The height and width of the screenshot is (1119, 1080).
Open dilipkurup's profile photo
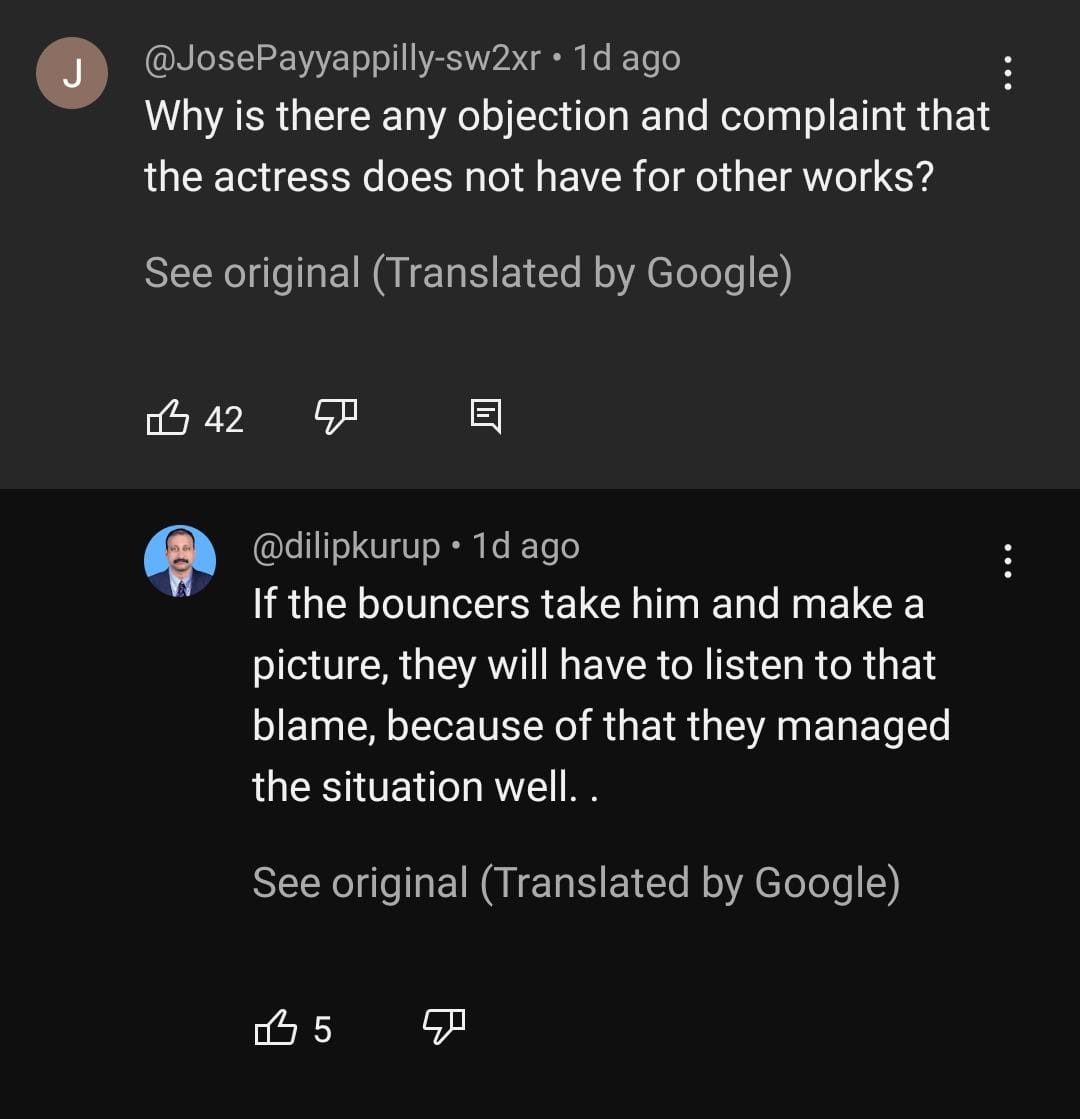180,561
